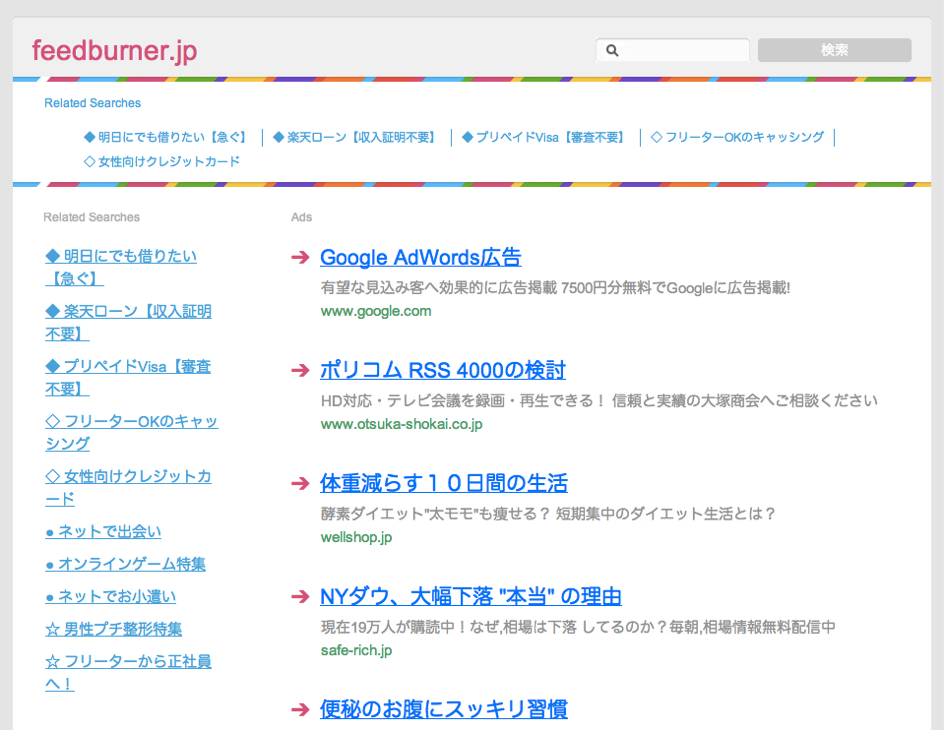This screenshot has height=730, width=944.
Task: Click the pink arrow beside ポリコム RSS 4000
Action: tap(300, 370)
